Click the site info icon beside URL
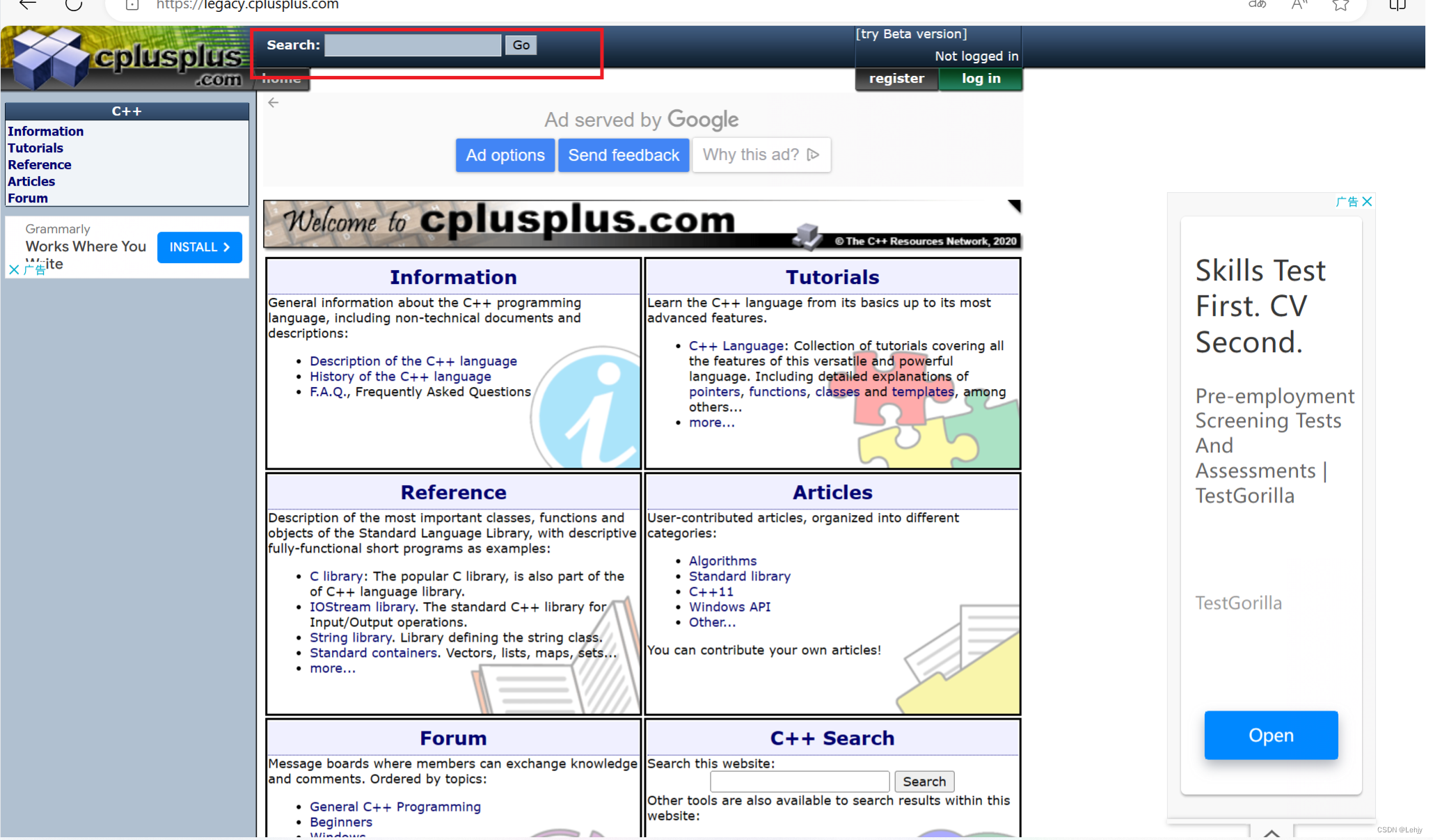The height and width of the screenshot is (840, 1433). 132,5
